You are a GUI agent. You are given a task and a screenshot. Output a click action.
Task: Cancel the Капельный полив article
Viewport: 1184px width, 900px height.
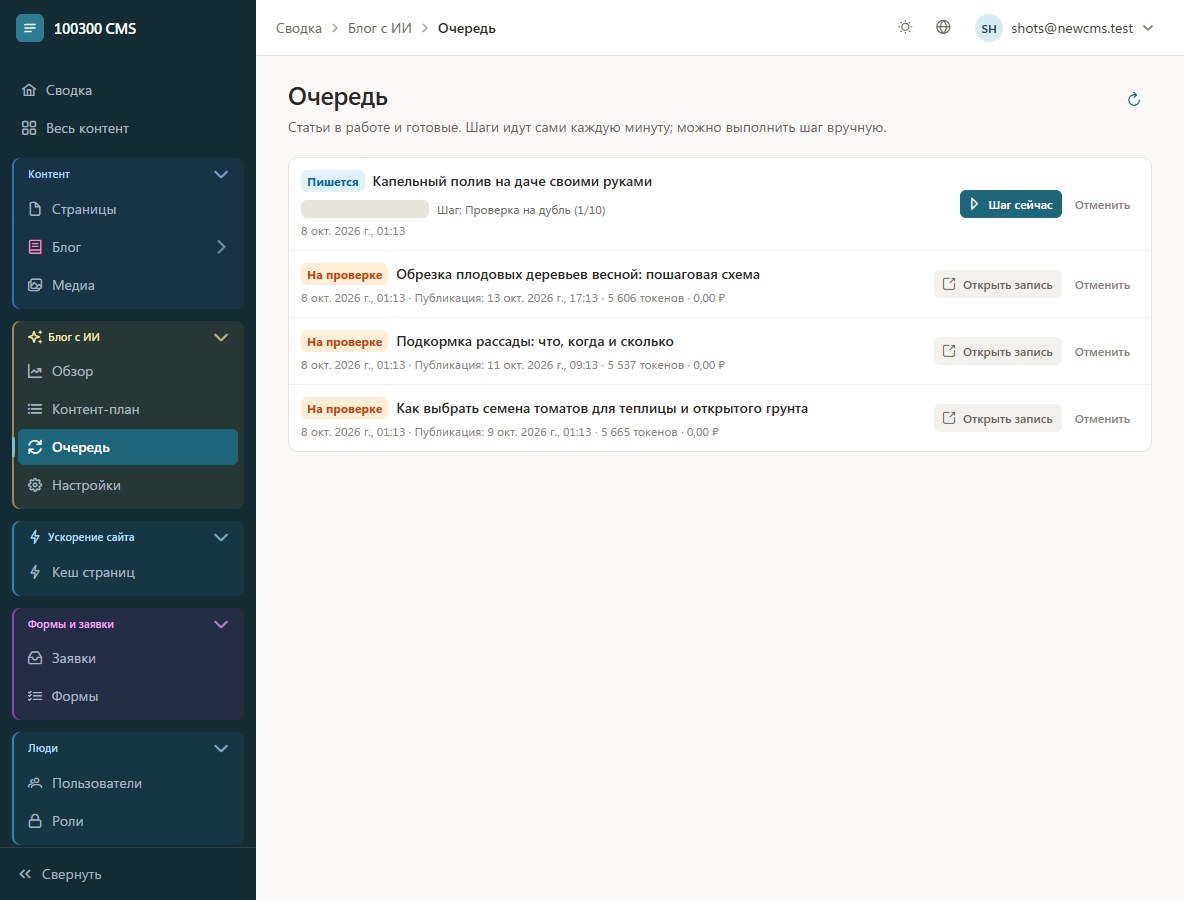point(1102,205)
